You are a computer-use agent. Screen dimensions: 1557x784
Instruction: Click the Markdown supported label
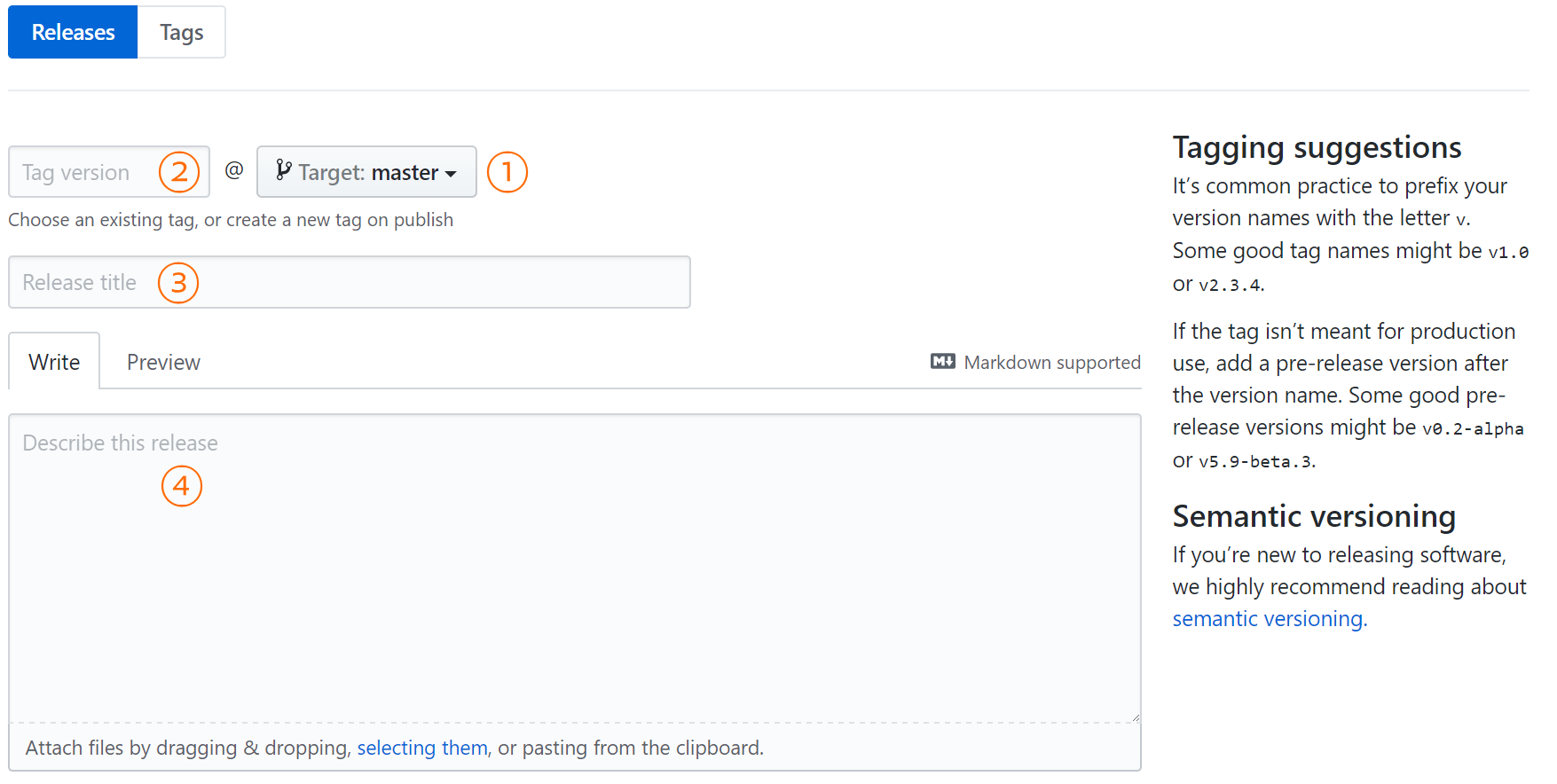click(1052, 362)
